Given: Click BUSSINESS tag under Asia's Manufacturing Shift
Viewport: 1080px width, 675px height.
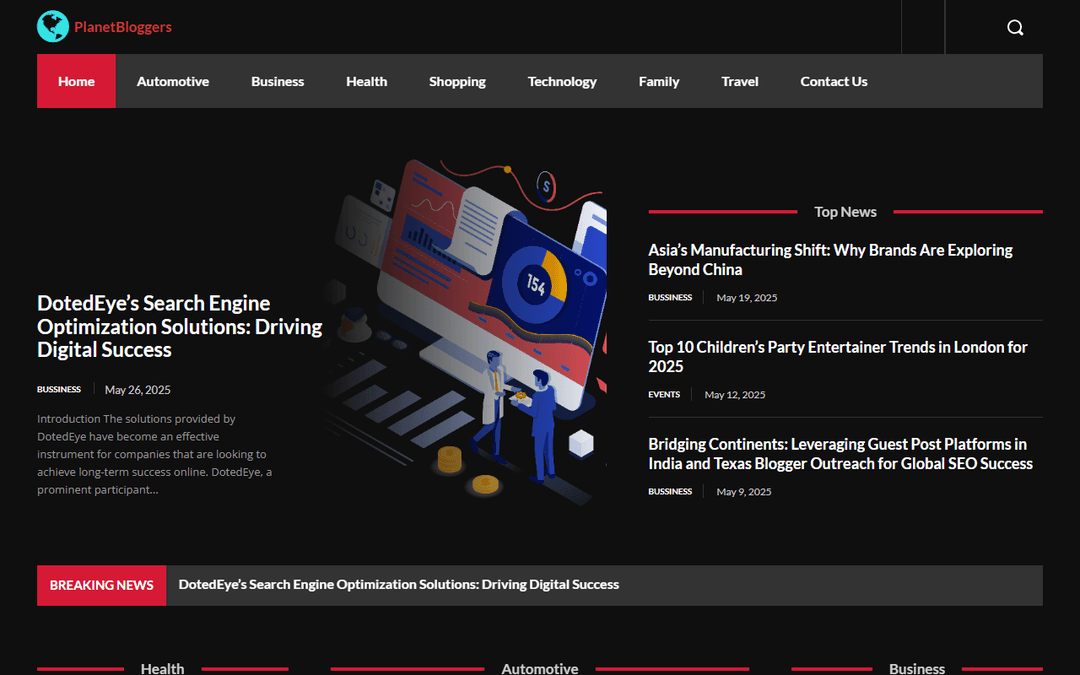Looking at the screenshot, I should (x=670, y=298).
